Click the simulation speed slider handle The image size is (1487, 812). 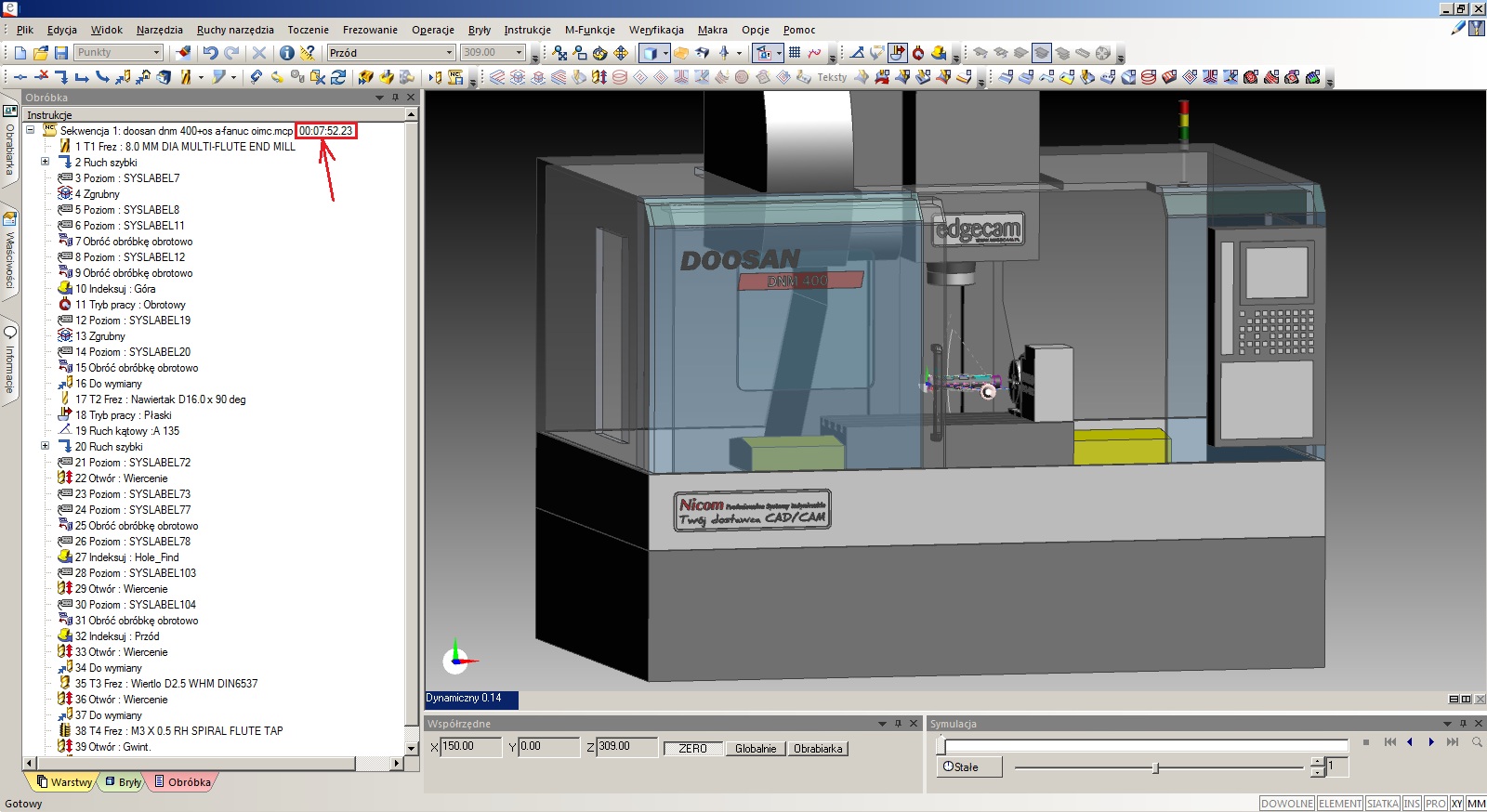[1155, 767]
